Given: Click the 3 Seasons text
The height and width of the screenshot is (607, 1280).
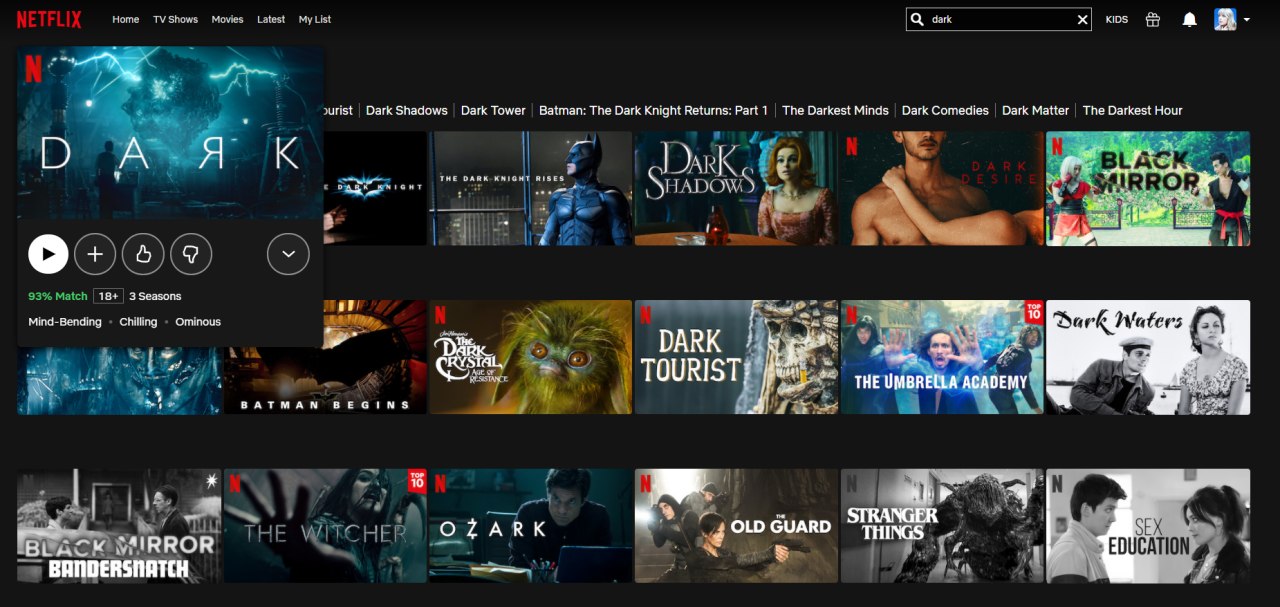Looking at the screenshot, I should point(155,296).
